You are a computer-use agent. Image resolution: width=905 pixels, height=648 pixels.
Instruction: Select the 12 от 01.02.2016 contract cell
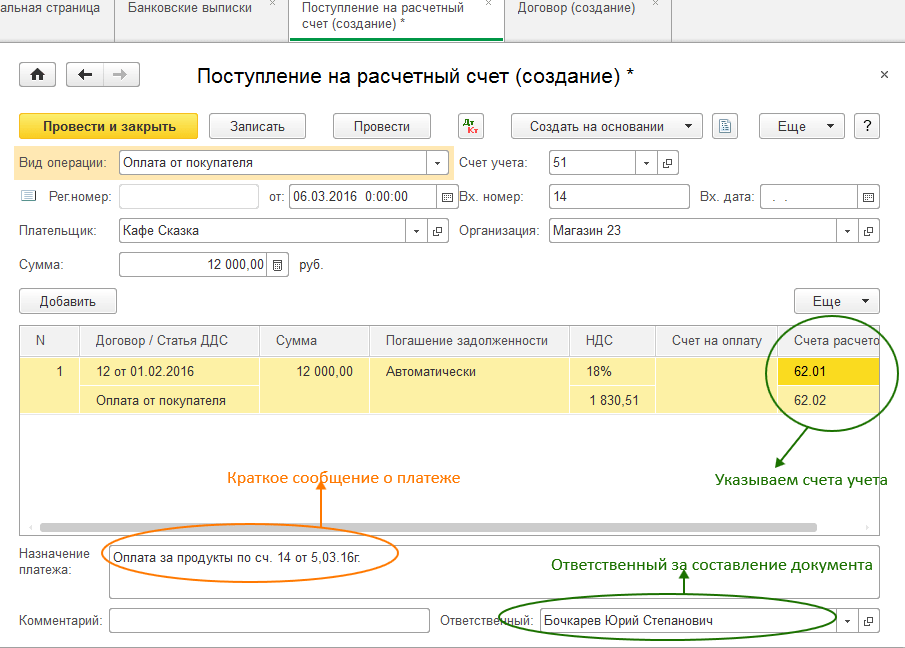click(x=169, y=372)
